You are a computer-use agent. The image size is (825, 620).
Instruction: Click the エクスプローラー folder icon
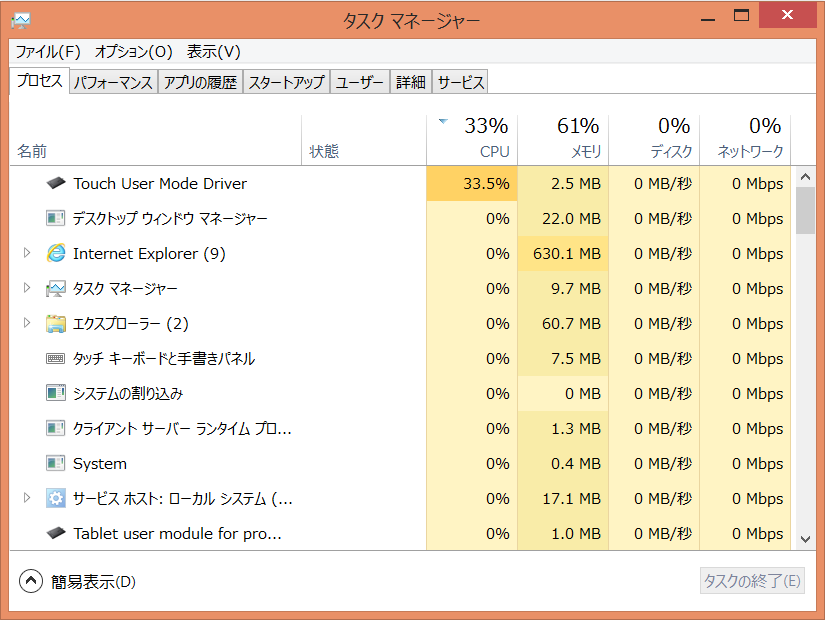click(56, 323)
